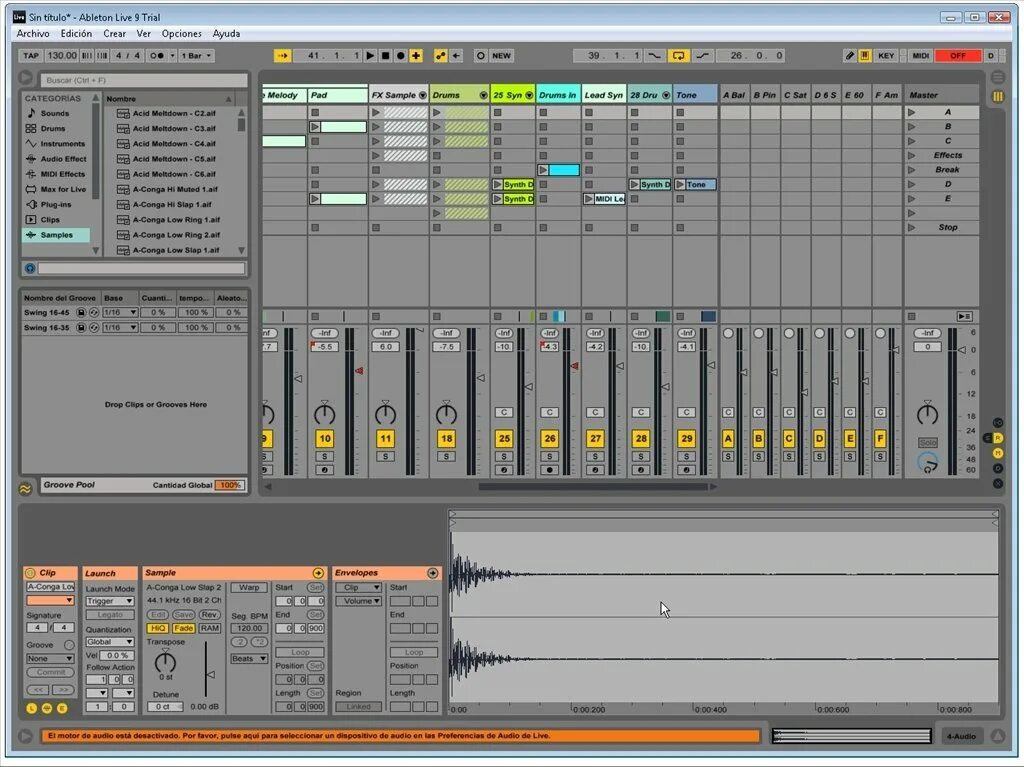Click the audio engine disabled warning message
The height and width of the screenshot is (767, 1024).
(401, 736)
